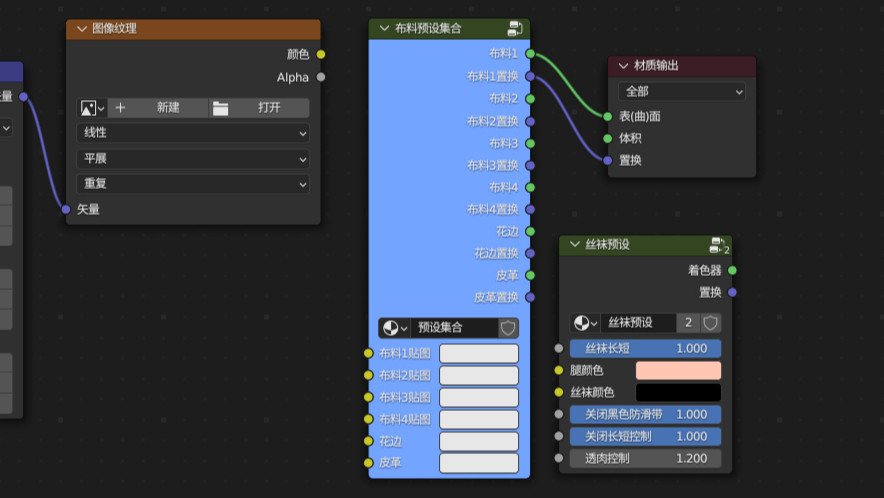Click 打开 to open an image file
884x498 pixels.
click(x=259, y=108)
